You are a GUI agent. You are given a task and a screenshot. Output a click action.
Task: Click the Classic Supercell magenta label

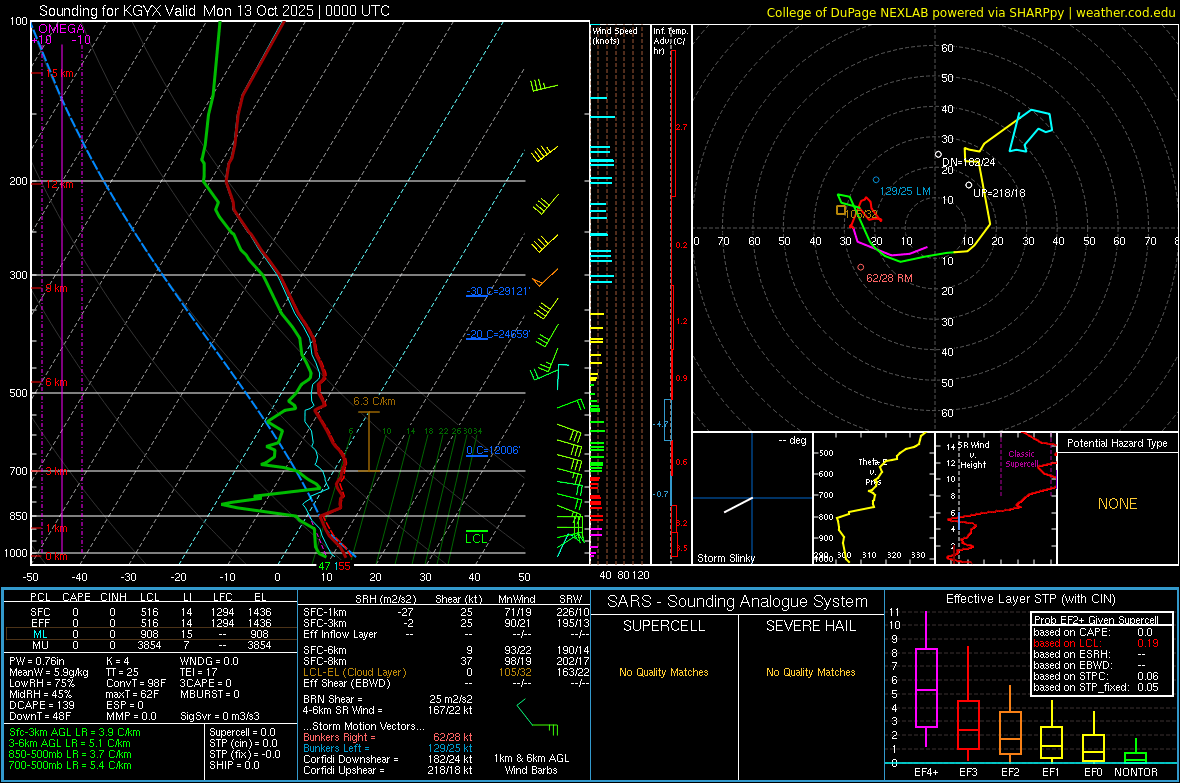tap(1021, 459)
